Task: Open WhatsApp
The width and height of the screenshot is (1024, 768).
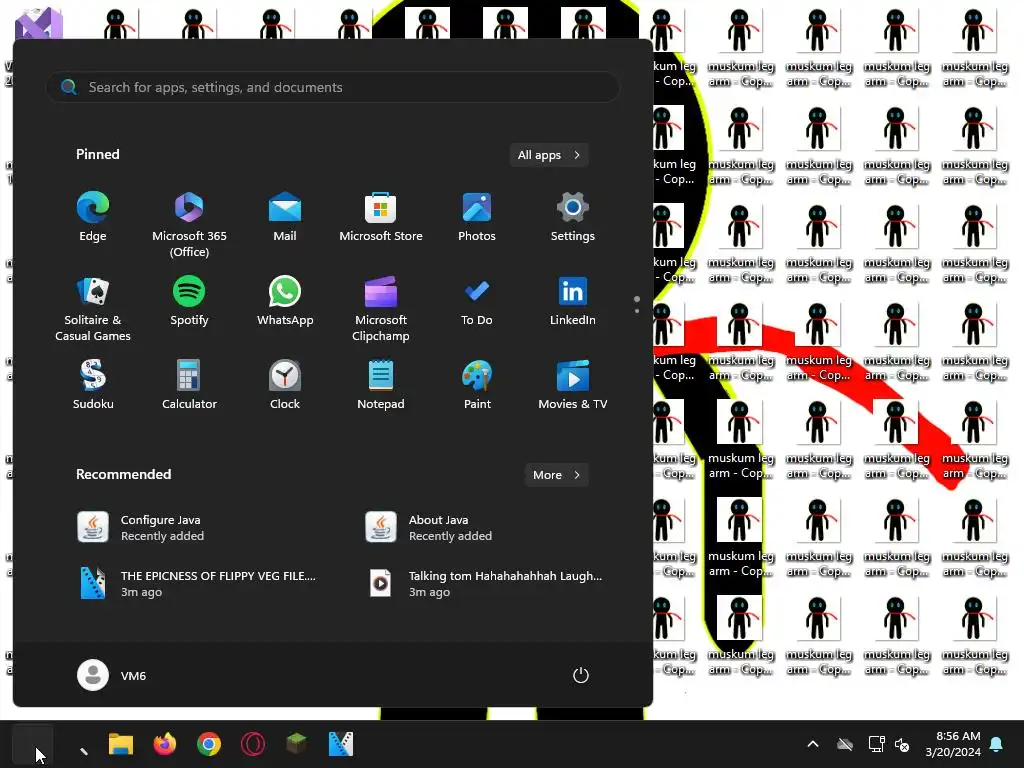Action: tap(285, 301)
